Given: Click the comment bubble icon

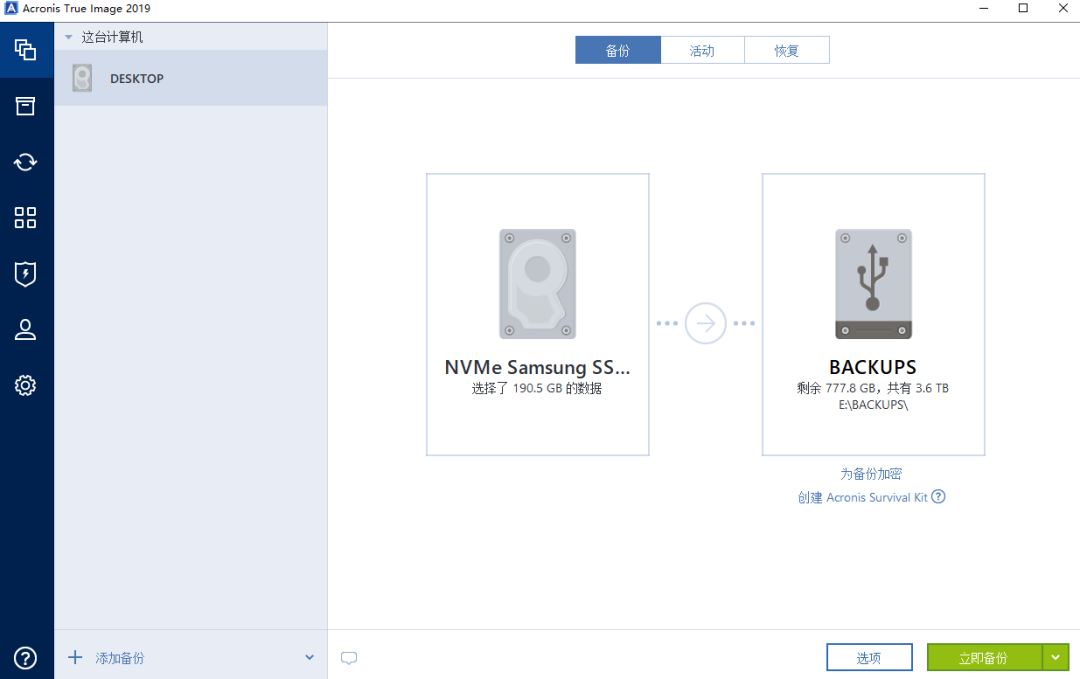Looking at the screenshot, I should pos(349,658).
